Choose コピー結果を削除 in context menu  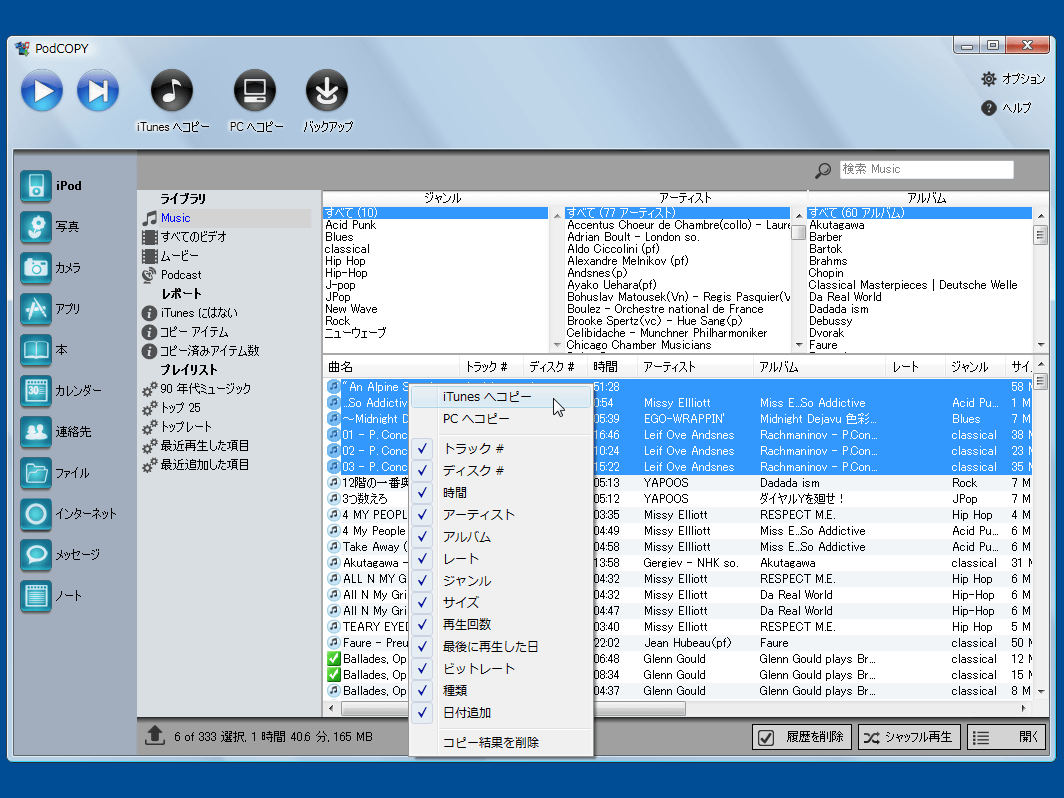501,742
